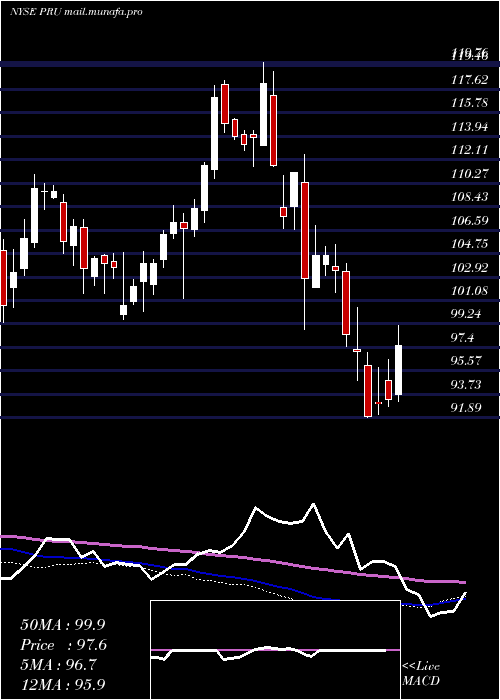The height and width of the screenshot is (700, 500).
Task: Click the 113.94 price axis label
Action: (x=469, y=127)
